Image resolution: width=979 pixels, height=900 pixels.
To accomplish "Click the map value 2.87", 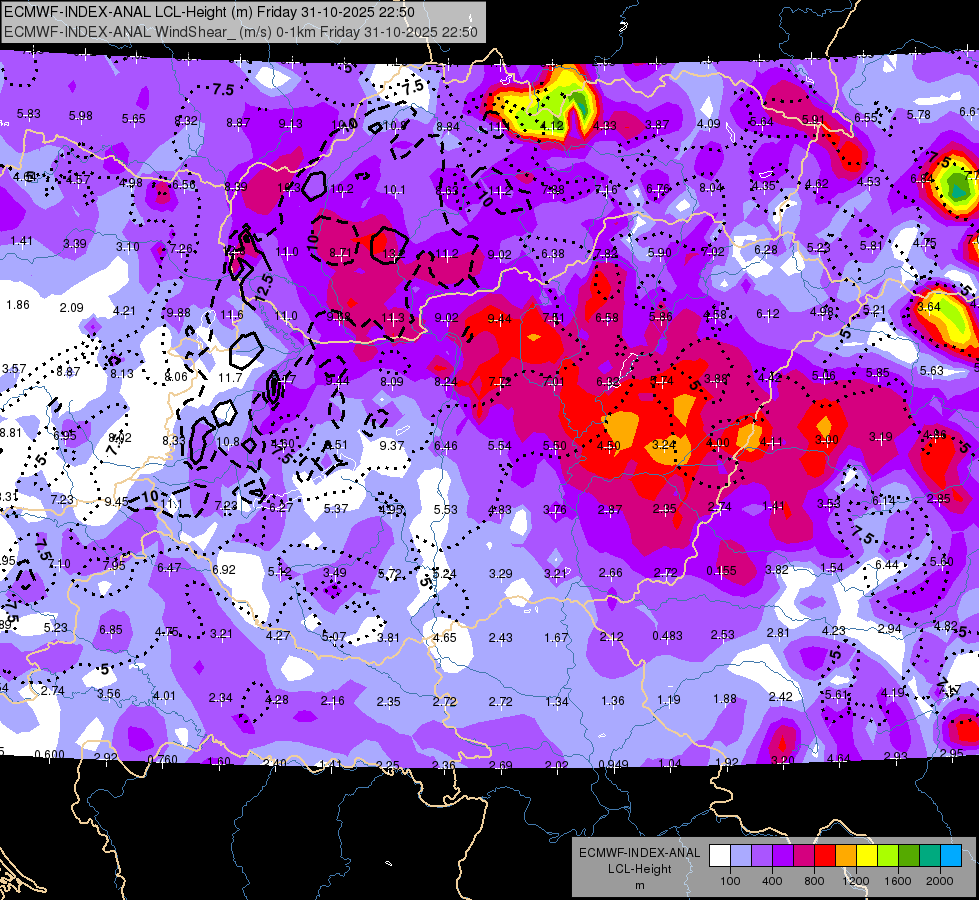I will coord(609,510).
